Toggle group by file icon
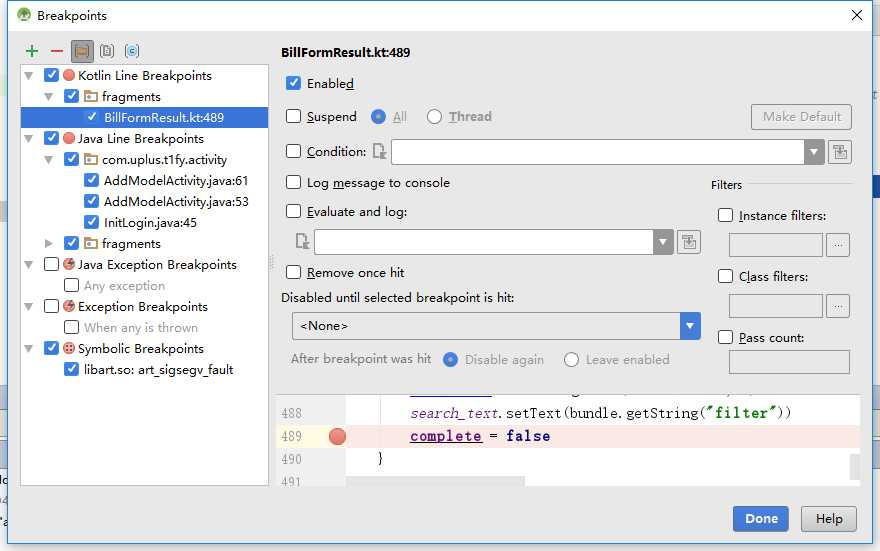This screenshot has height=551, width=880. point(107,52)
